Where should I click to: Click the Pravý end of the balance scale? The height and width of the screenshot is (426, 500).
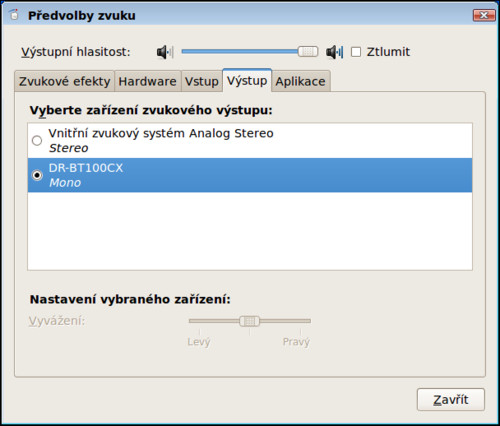(296, 342)
